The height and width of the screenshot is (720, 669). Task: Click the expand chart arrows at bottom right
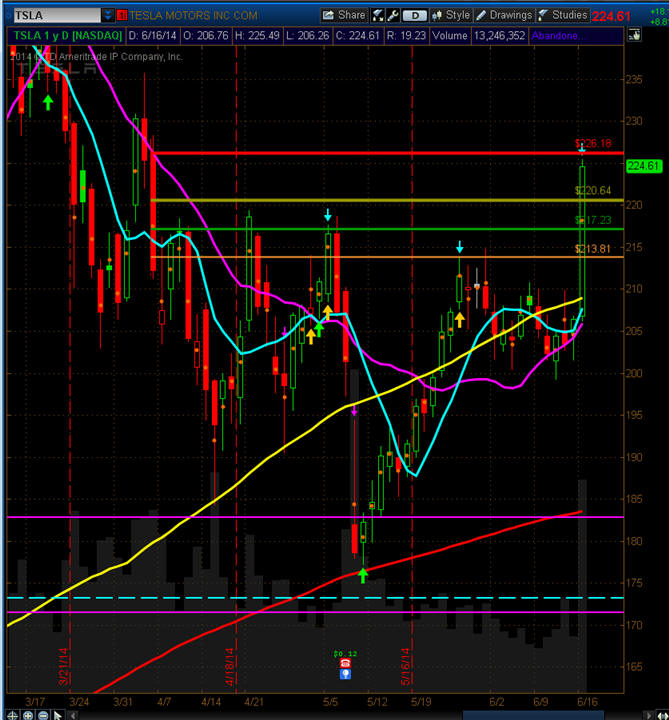(x=663, y=715)
